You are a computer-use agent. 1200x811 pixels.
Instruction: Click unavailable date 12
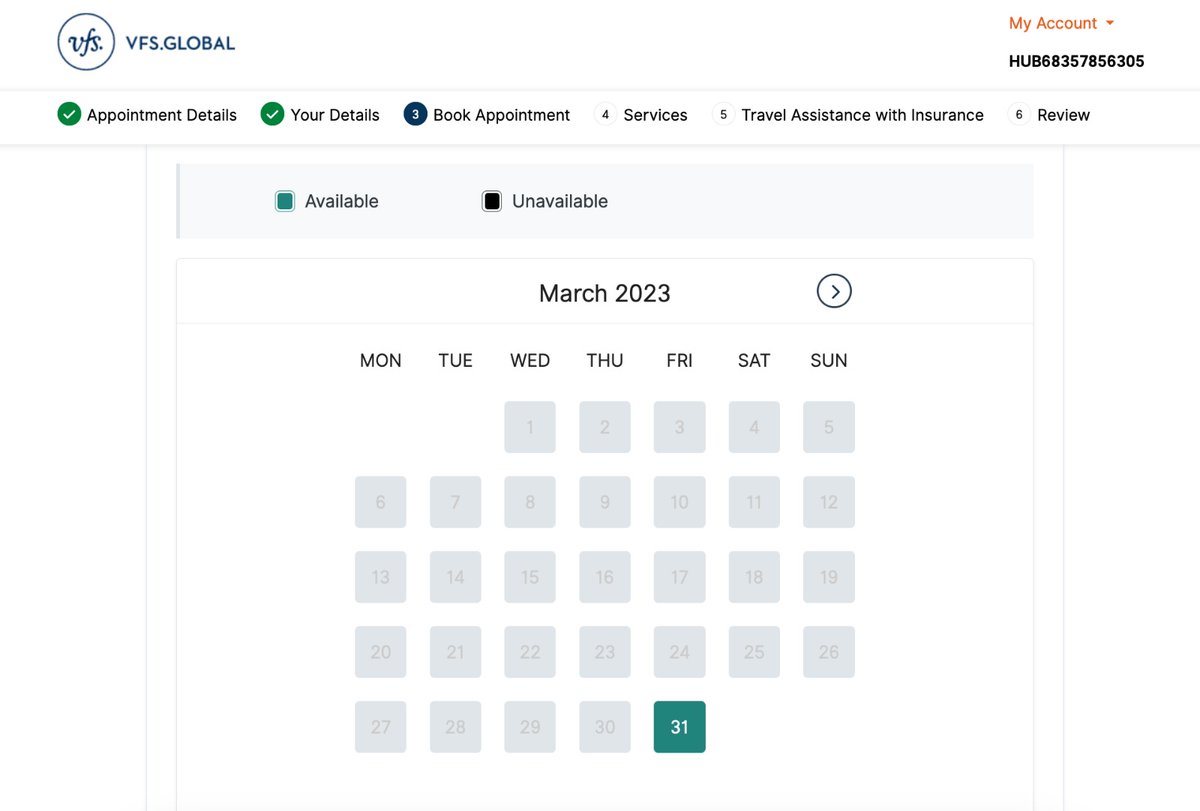click(829, 502)
